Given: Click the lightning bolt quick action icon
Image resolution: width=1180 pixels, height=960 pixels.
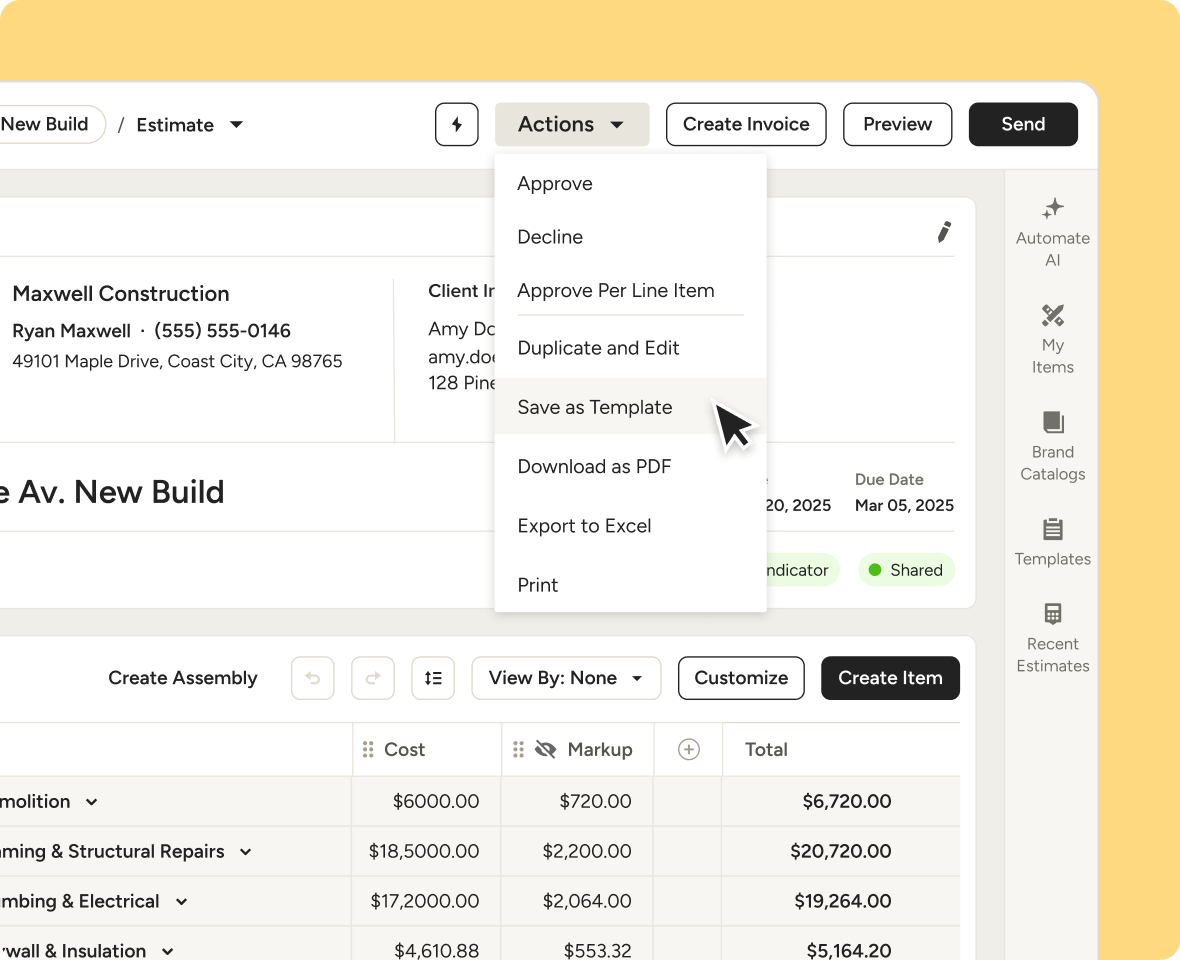Looking at the screenshot, I should point(457,125).
